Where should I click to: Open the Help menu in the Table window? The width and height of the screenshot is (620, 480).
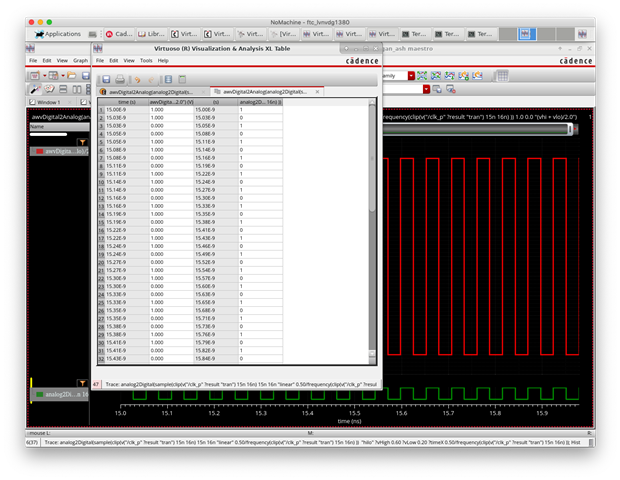click(x=163, y=60)
